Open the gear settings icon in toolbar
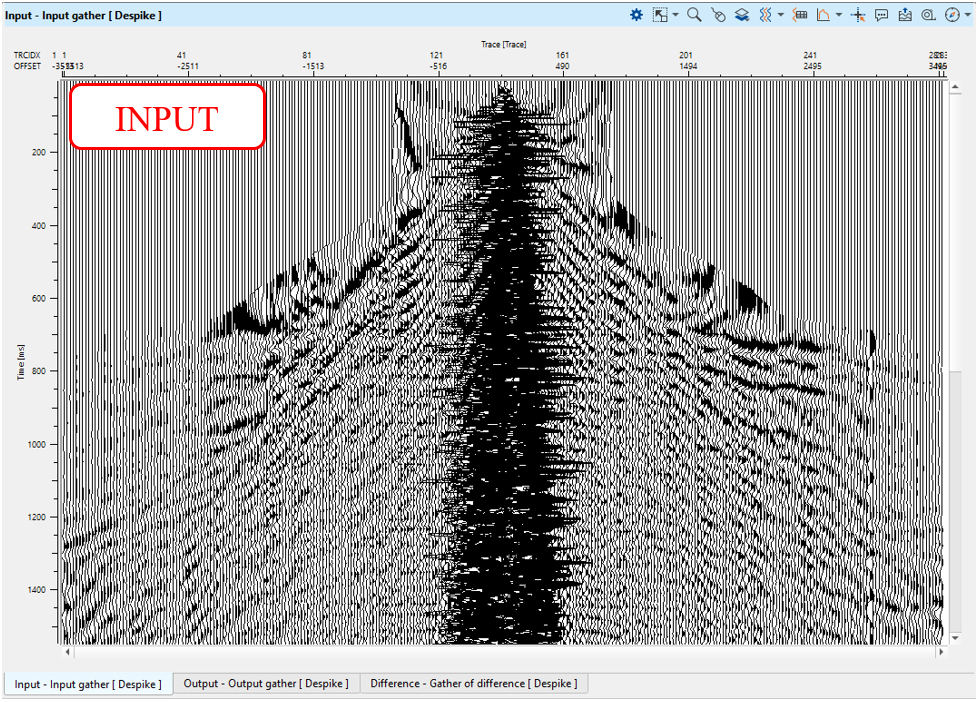The image size is (979, 702). pos(637,15)
